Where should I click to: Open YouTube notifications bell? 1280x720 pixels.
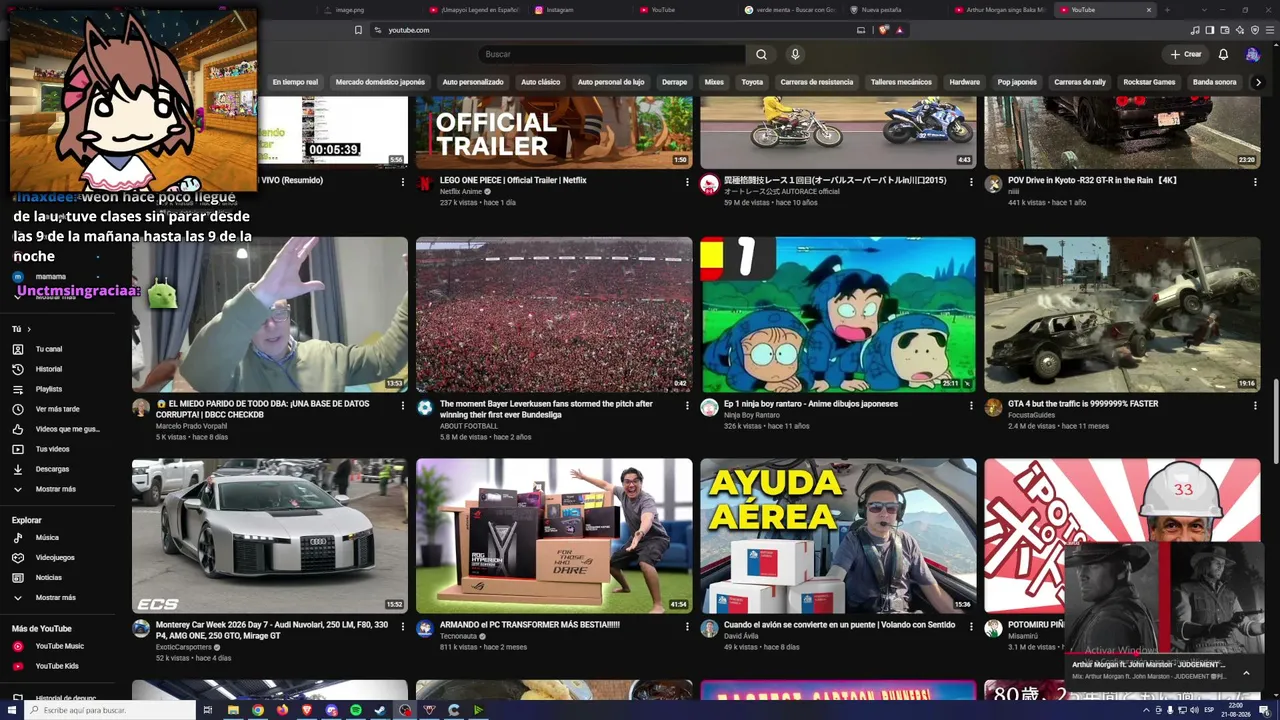(1223, 54)
